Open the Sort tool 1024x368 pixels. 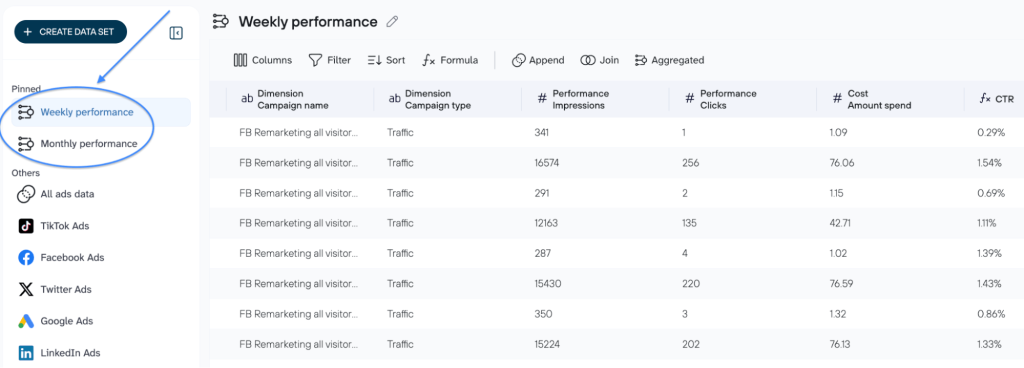pos(386,60)
